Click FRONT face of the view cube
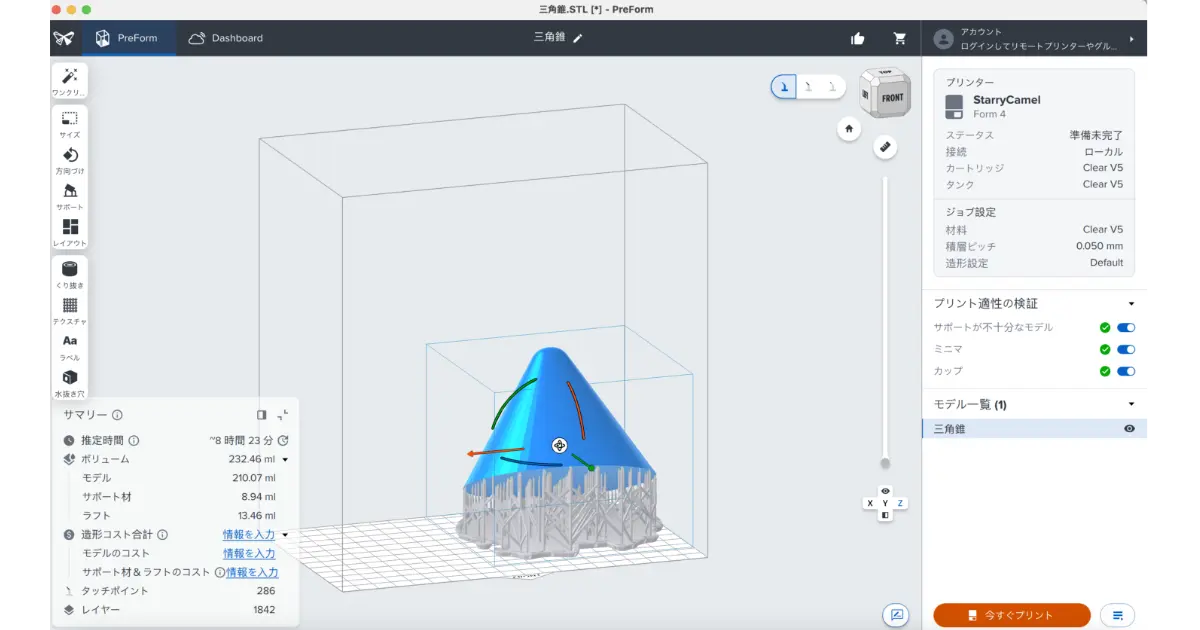1200x630 pixels. [892, 98]
